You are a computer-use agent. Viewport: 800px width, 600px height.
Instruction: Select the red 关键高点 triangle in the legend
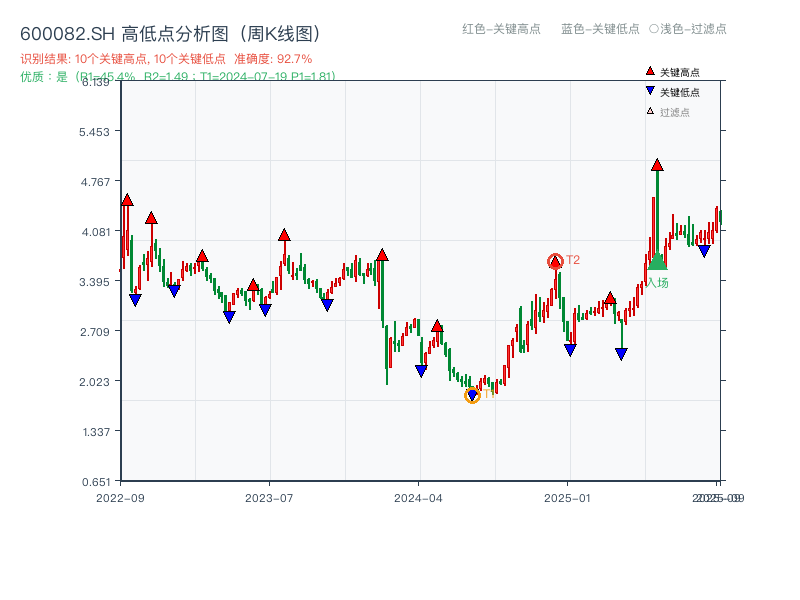pyautogui.click(x=650, y=71)
